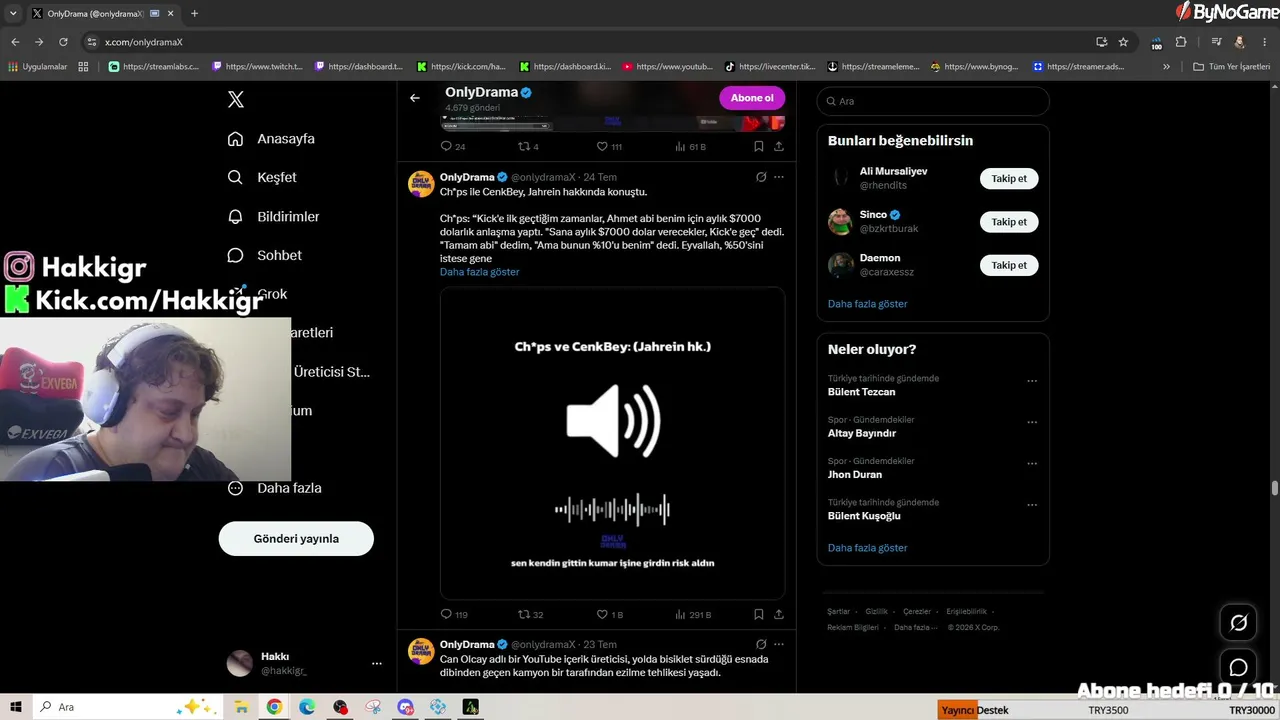Screen dimensions: 1280x720
Task: Reply to the Ch*ps post showing 119 comments
Action: click(454, 614)
